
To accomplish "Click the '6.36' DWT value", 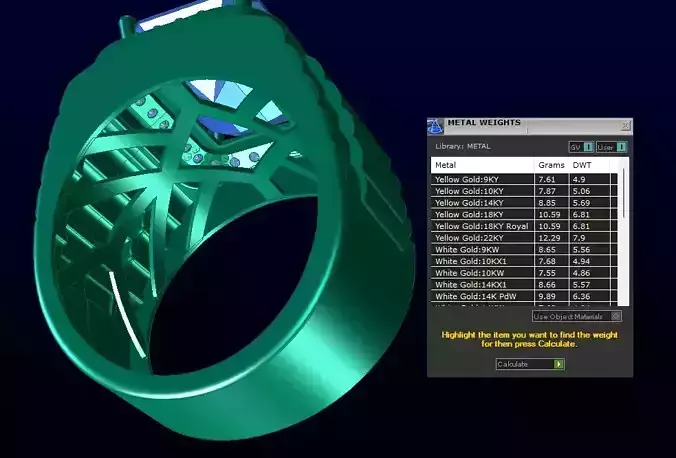I will point(581,296).
